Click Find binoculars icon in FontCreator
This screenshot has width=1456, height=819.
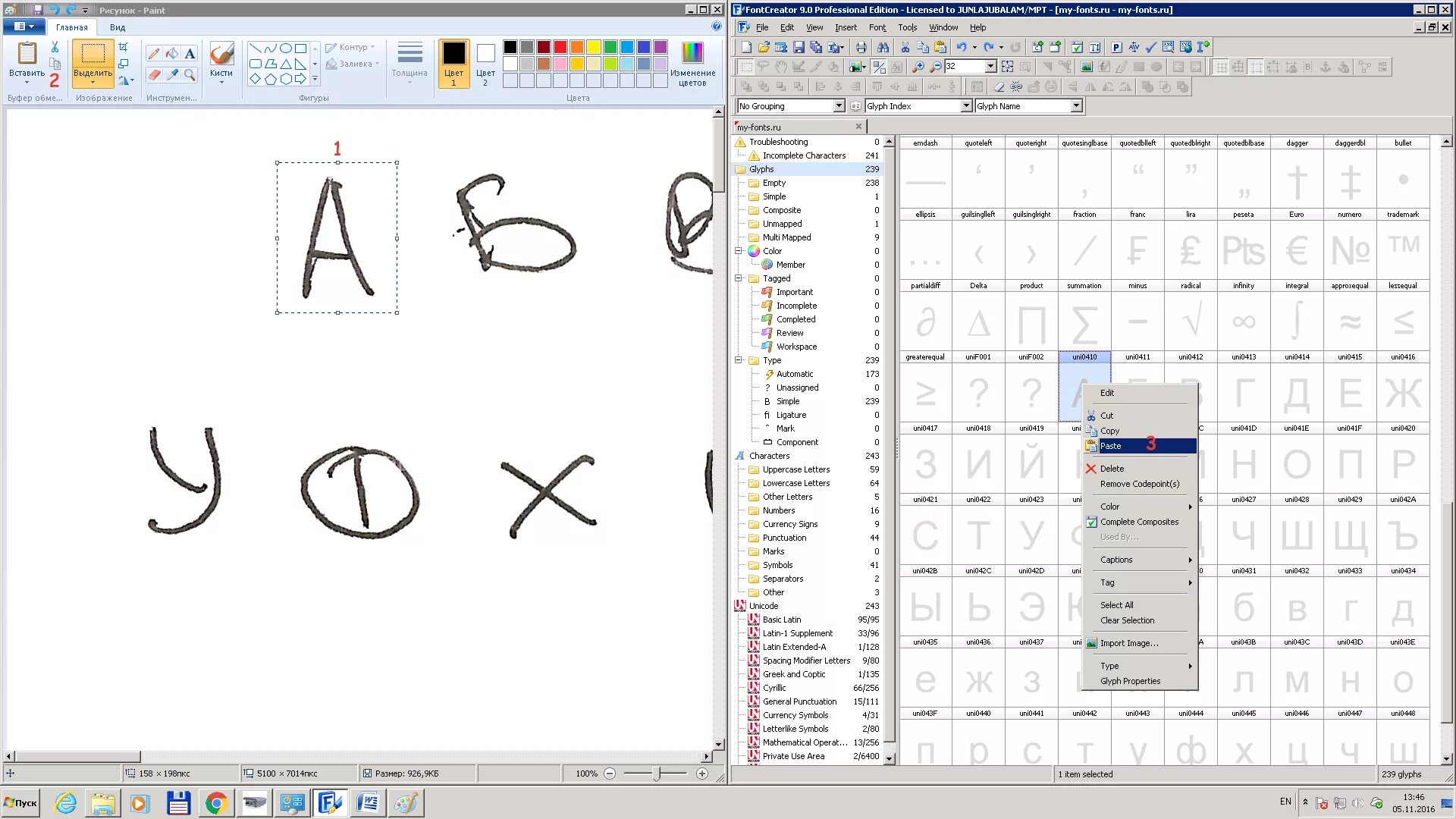tap(883, 47)
